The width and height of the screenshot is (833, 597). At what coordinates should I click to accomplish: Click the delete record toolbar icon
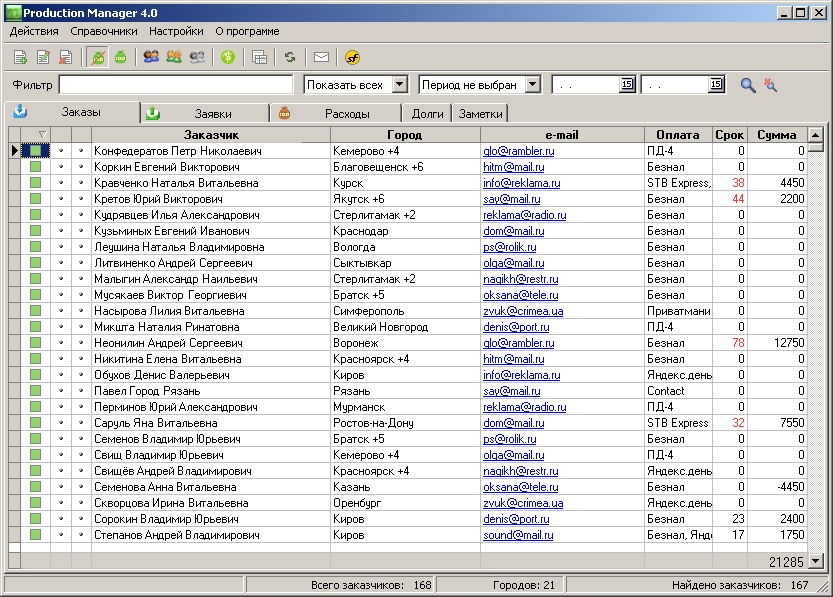pos(65,58)
